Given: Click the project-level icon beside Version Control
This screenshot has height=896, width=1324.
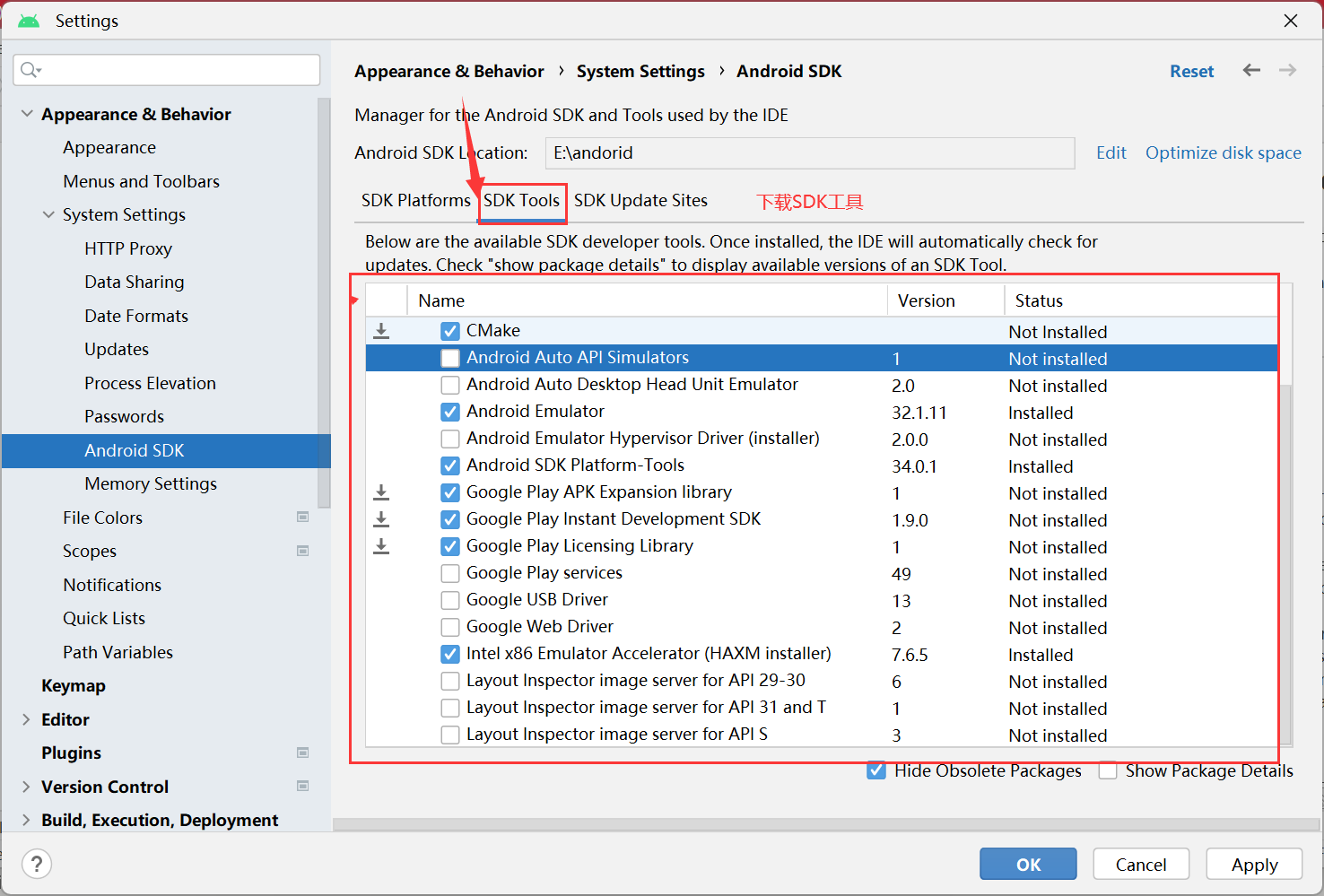Looking at the screenshot, I should [x=303, y=786].
